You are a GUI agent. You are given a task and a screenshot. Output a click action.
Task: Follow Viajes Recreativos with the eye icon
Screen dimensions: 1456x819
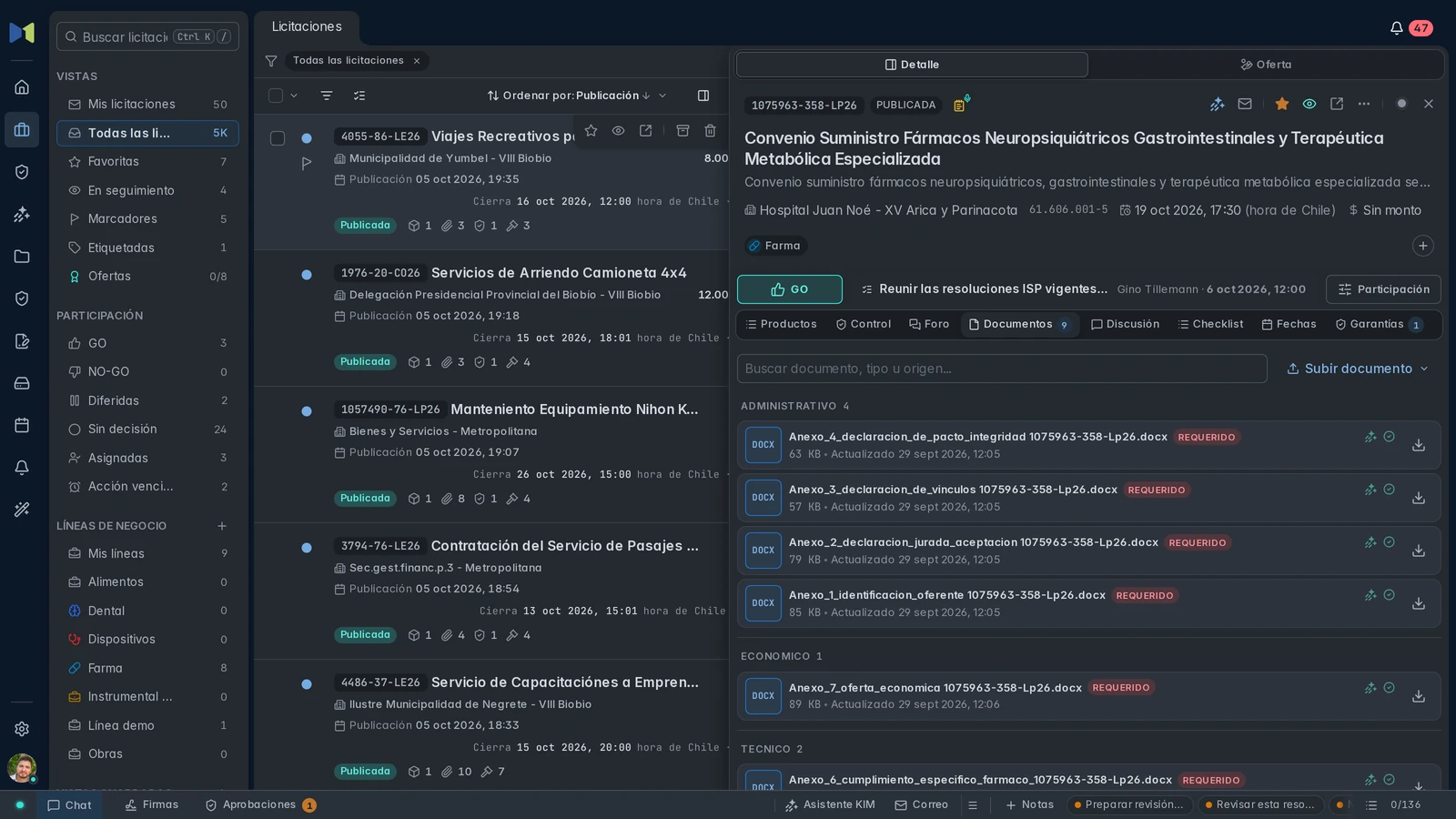(x=618, y=131)
